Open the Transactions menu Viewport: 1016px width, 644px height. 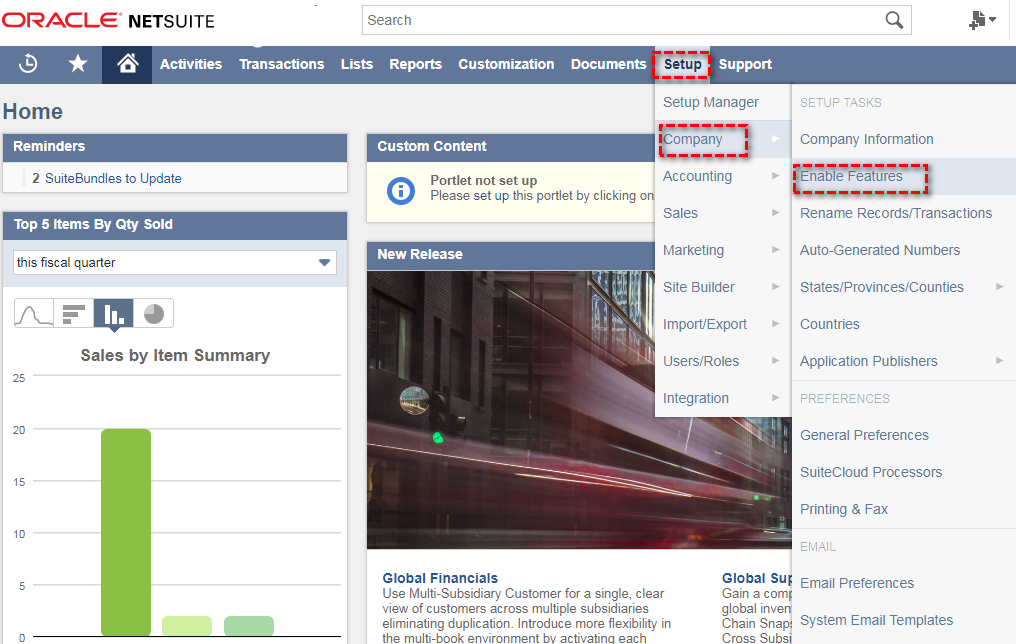click(281, 63)
